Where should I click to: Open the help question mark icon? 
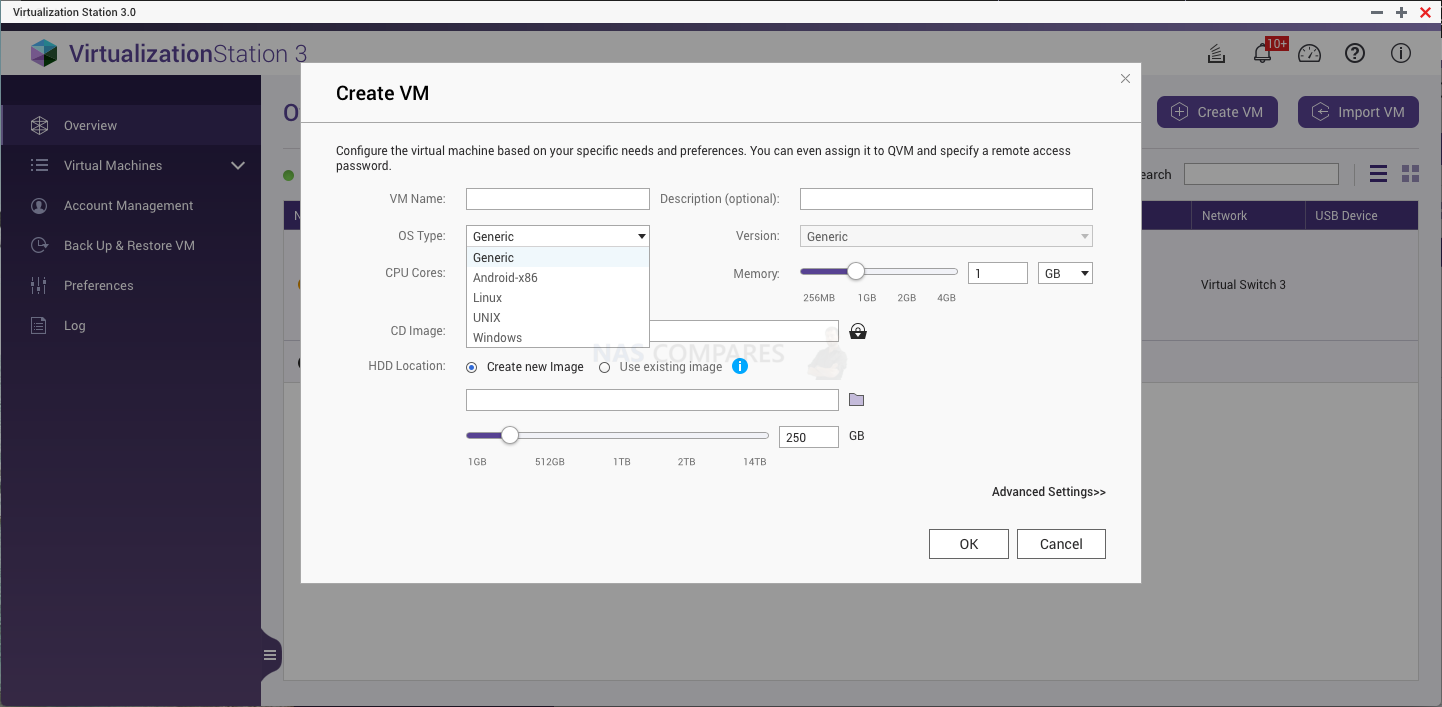click(1355, 54)
